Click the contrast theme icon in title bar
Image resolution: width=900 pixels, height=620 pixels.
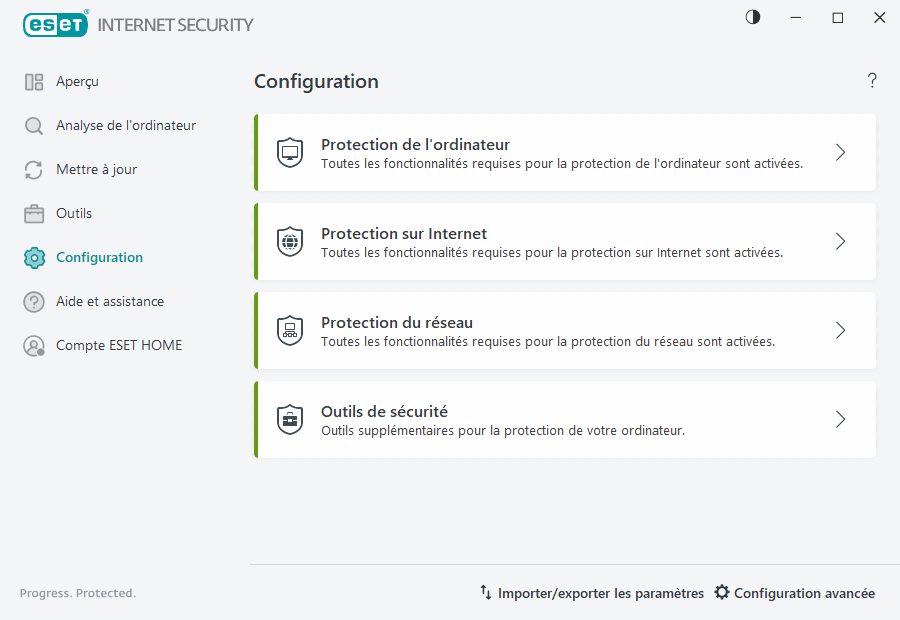point(752,17)
